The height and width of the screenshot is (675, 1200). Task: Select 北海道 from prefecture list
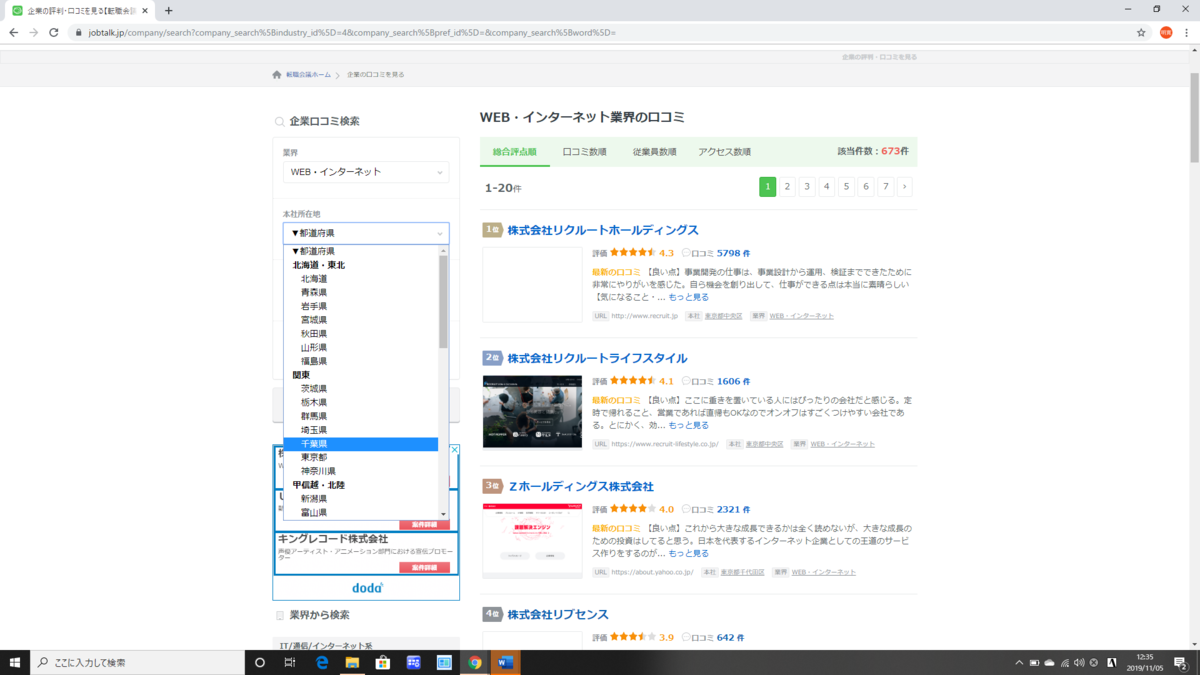click(x=314, y=279)
